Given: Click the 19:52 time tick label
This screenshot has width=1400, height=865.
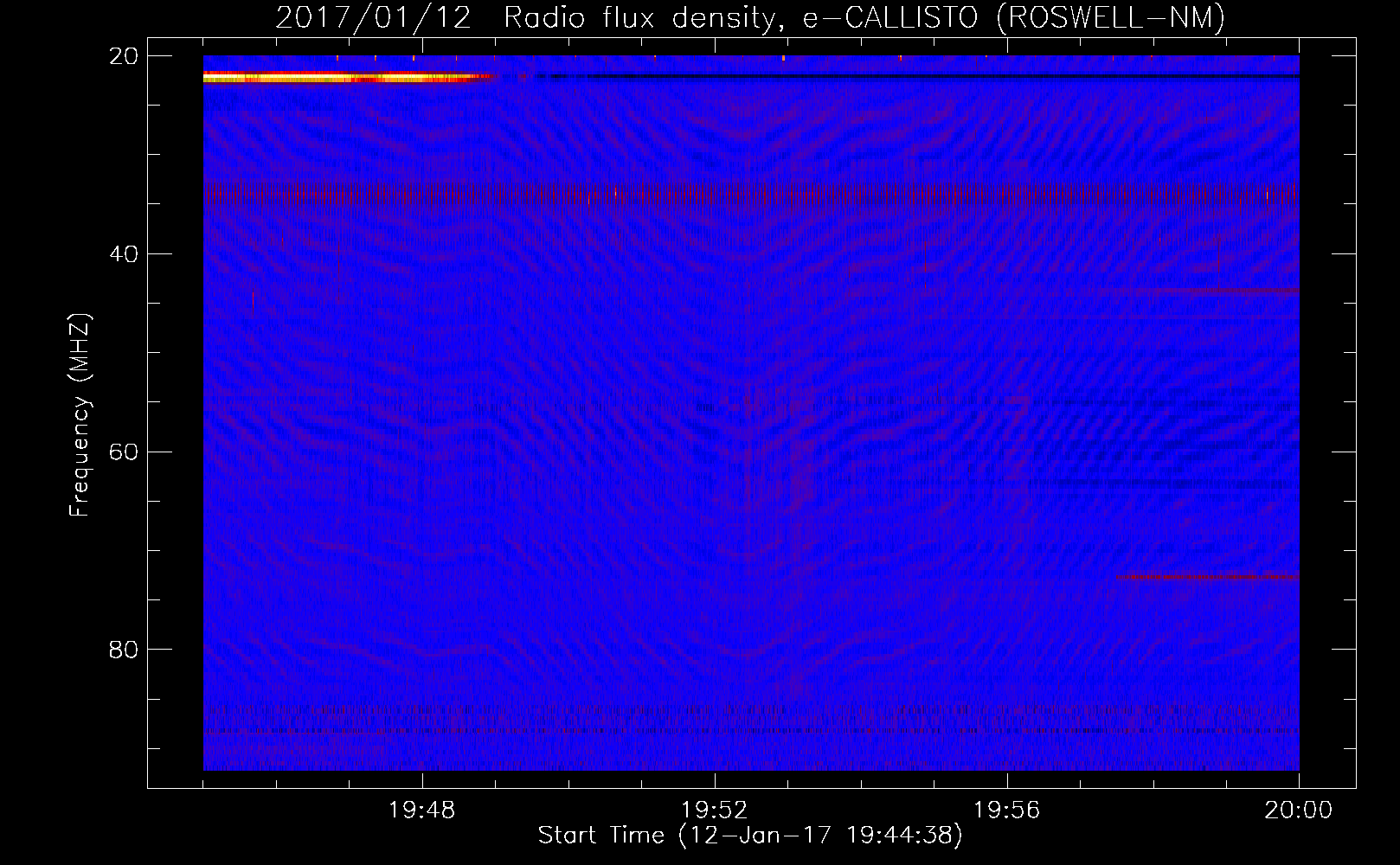Looking at the screenshot, I should pos(715,811).
